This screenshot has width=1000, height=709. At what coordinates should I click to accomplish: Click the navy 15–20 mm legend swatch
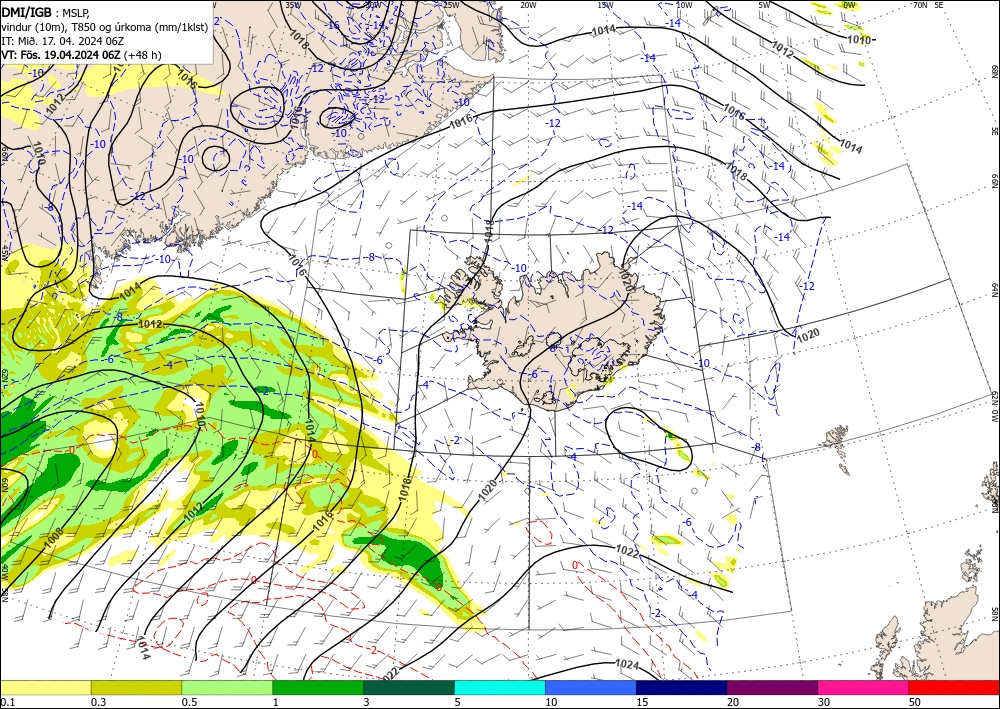point(682,687)
